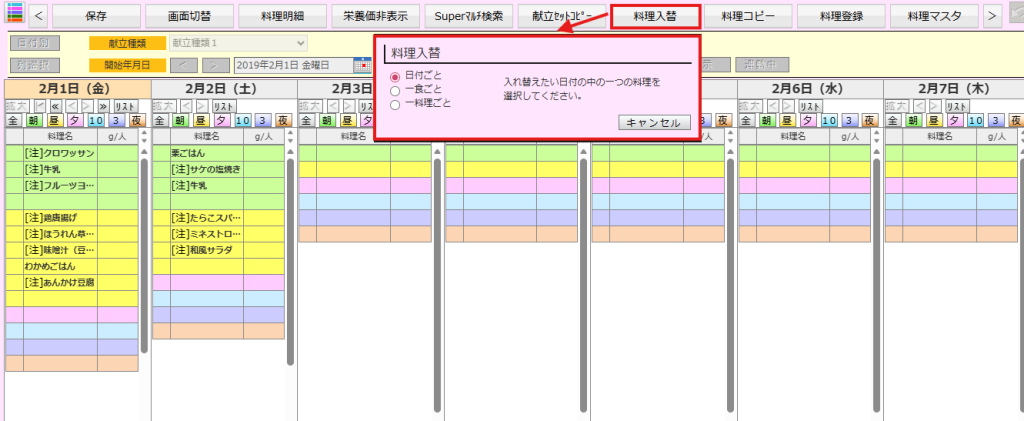Click the « button under 2月1日
This screenshot has width=1024, height=421.
click(55, 106)
